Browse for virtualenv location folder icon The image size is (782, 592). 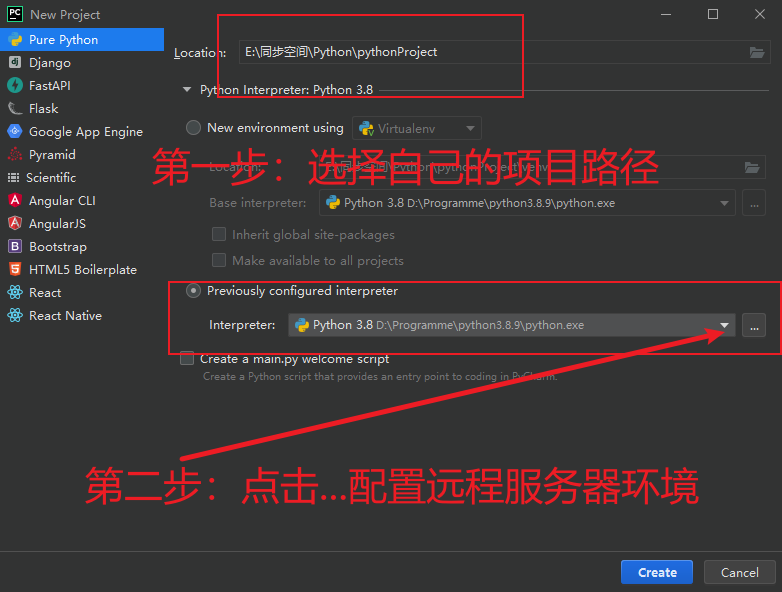752,168
